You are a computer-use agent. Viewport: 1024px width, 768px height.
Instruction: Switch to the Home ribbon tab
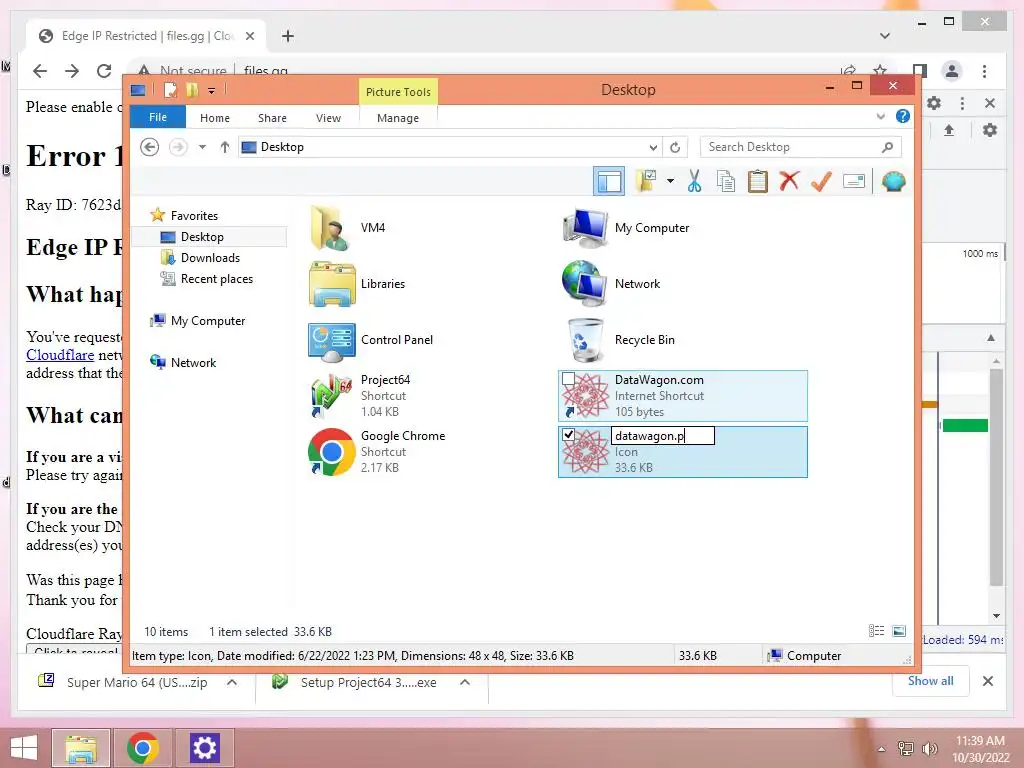[x=215, y=118]
